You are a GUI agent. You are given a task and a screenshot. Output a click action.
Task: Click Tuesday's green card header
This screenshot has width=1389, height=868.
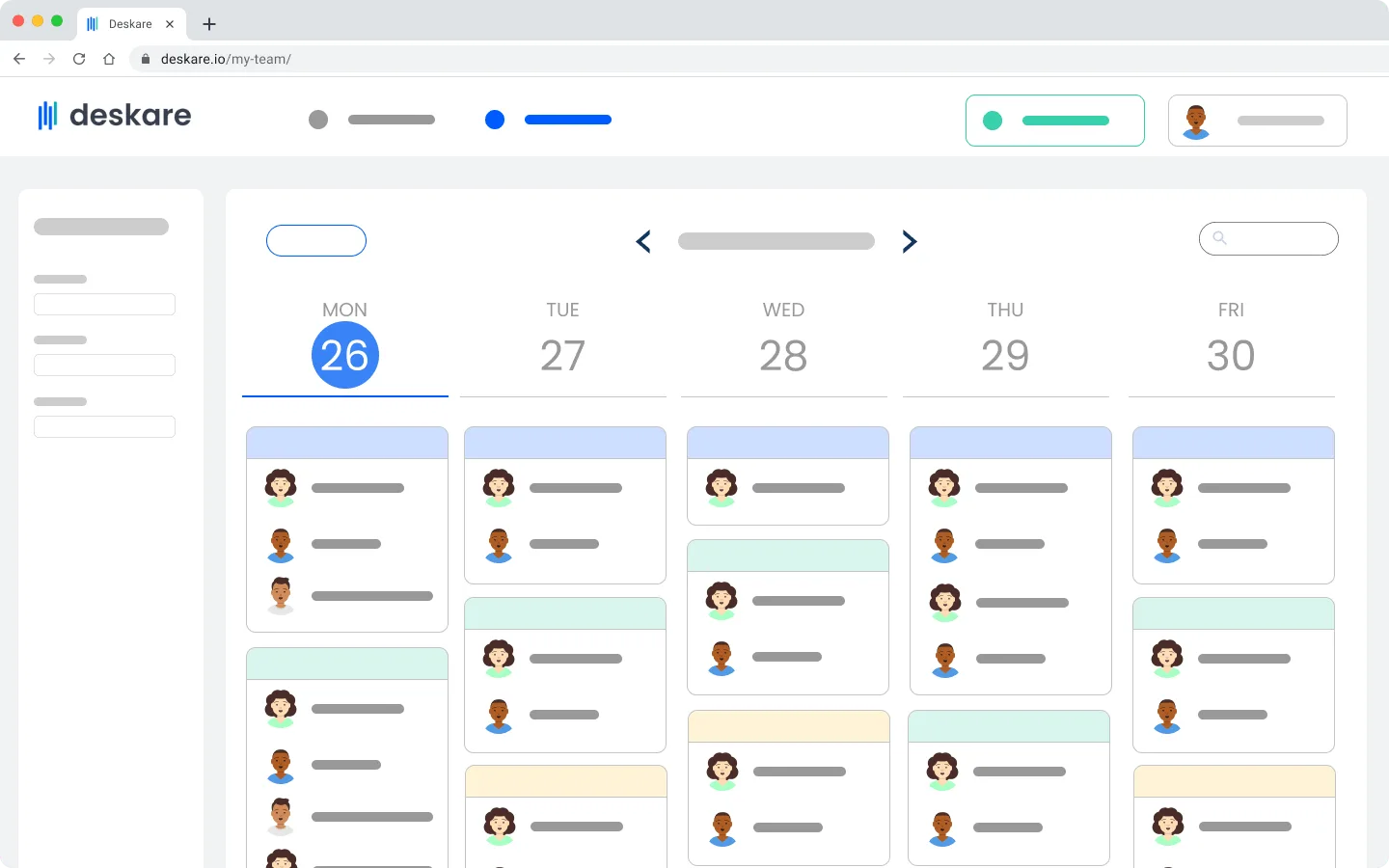[565, 613]
